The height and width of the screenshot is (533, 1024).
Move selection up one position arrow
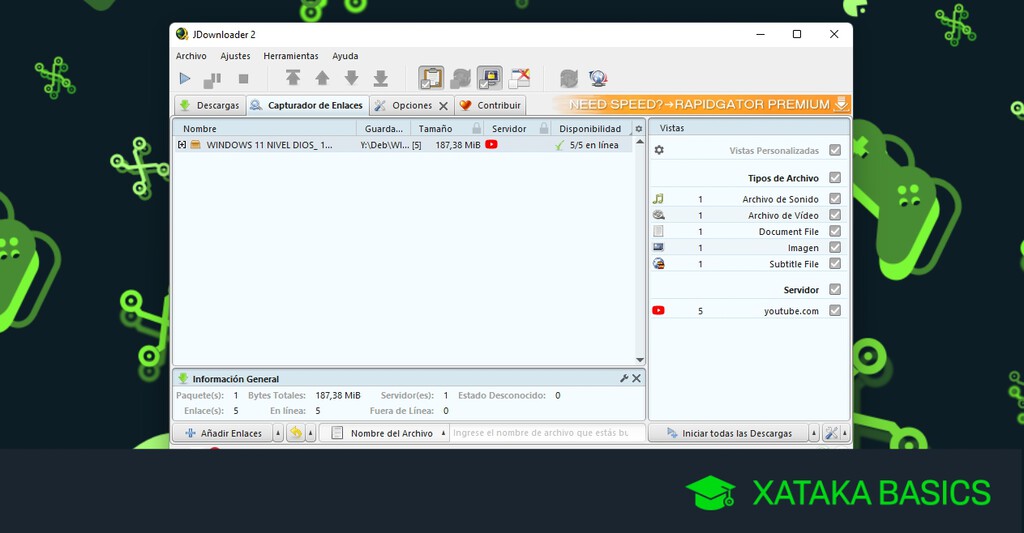[x=322, y=78]
